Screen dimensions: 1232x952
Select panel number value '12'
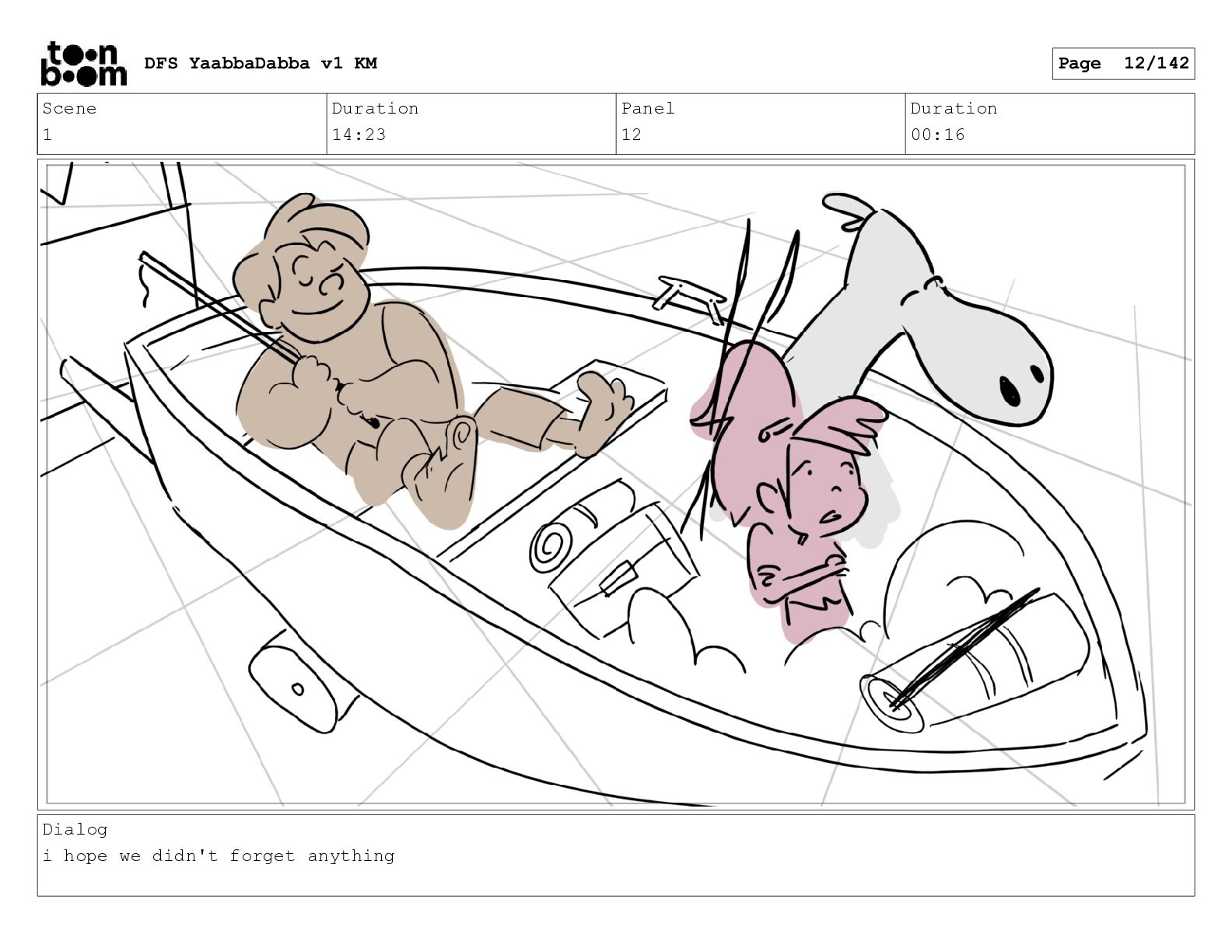tap(632, 135)
